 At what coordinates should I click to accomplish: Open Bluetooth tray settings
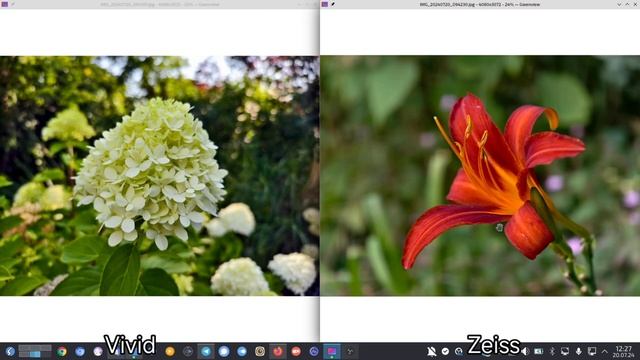click(x=552, y=351)
